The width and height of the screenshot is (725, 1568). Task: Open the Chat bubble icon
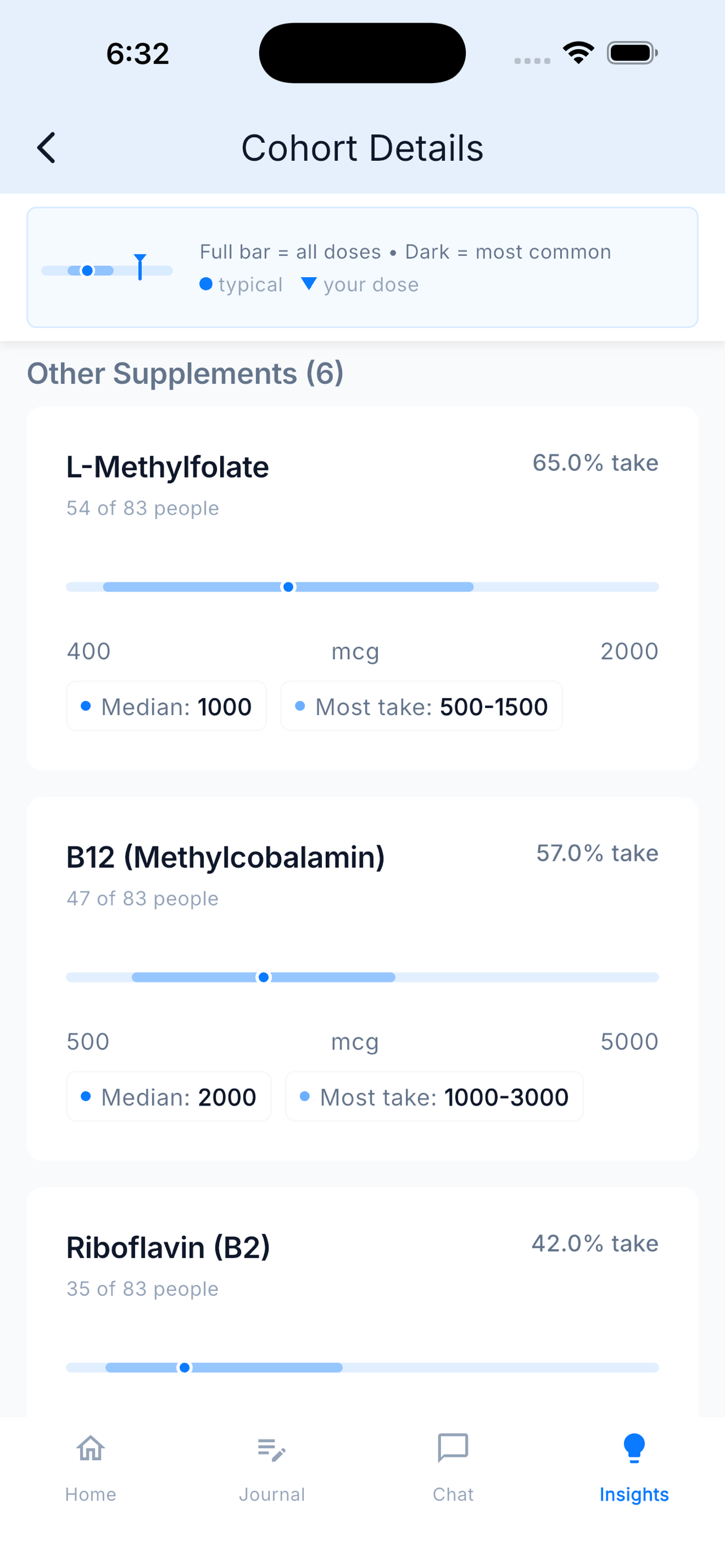click(453, 1448)
